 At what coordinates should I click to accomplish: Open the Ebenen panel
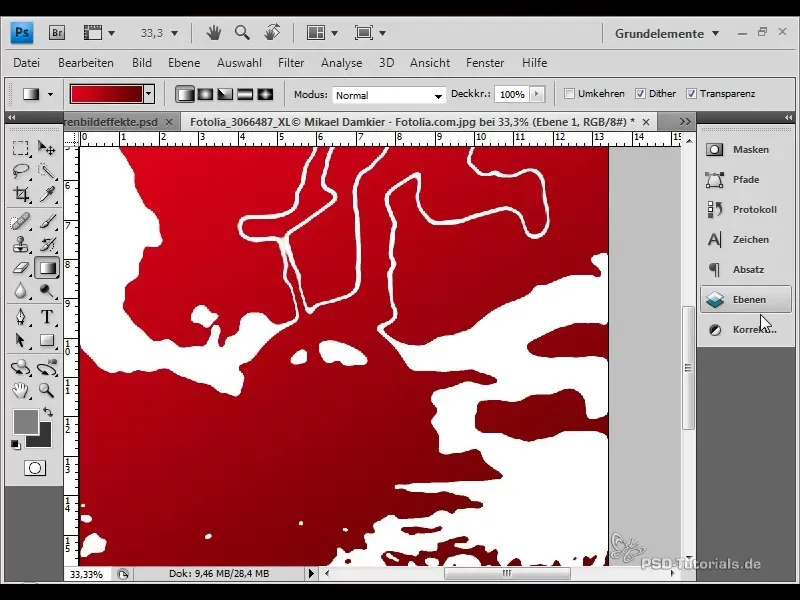point(745,299)
